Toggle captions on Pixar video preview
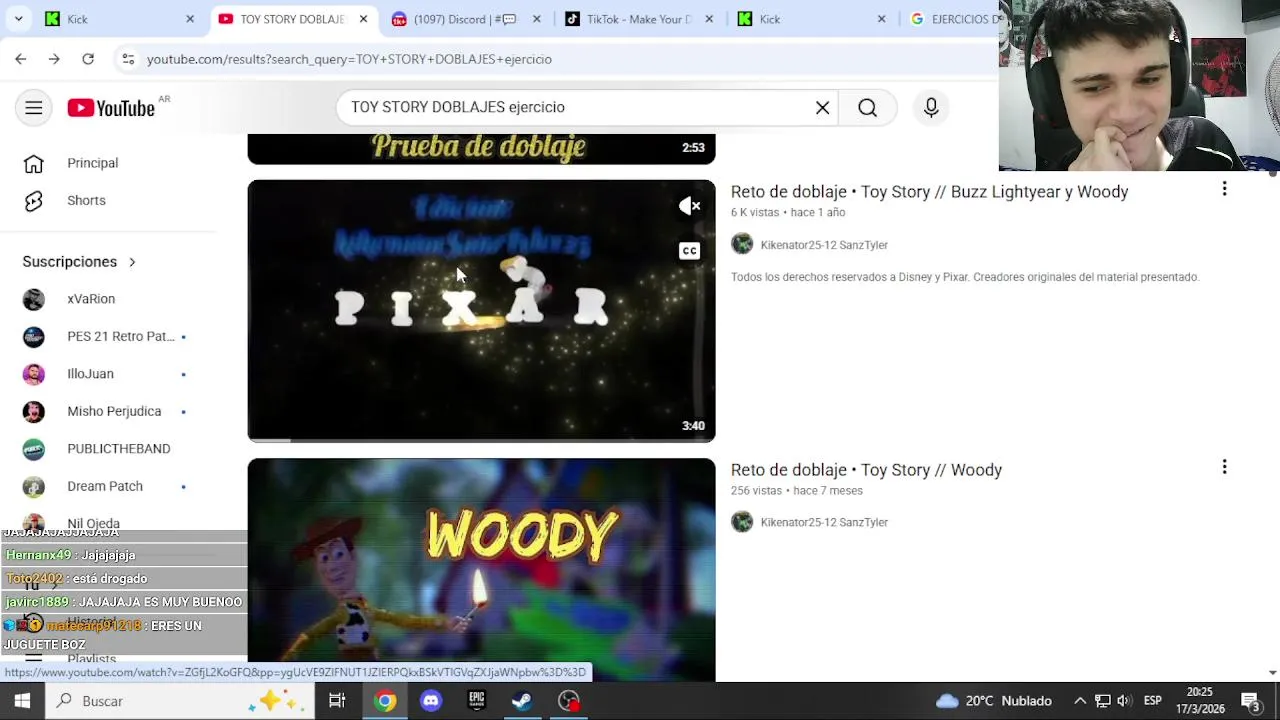The width and height of the screenshot is (1280, 720). coord(690,251)
